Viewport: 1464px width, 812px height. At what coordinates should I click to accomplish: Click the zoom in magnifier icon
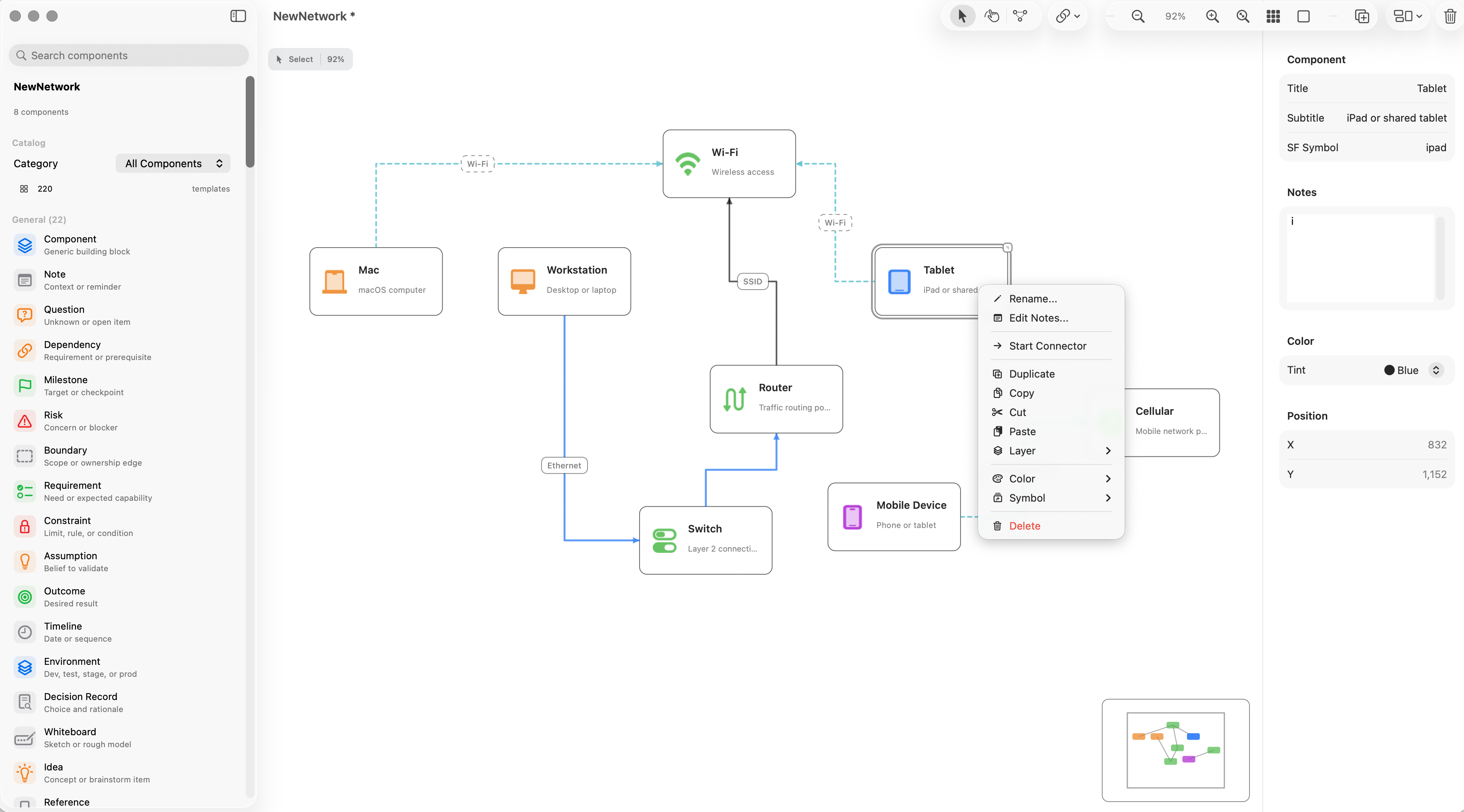coord(1212,16)
